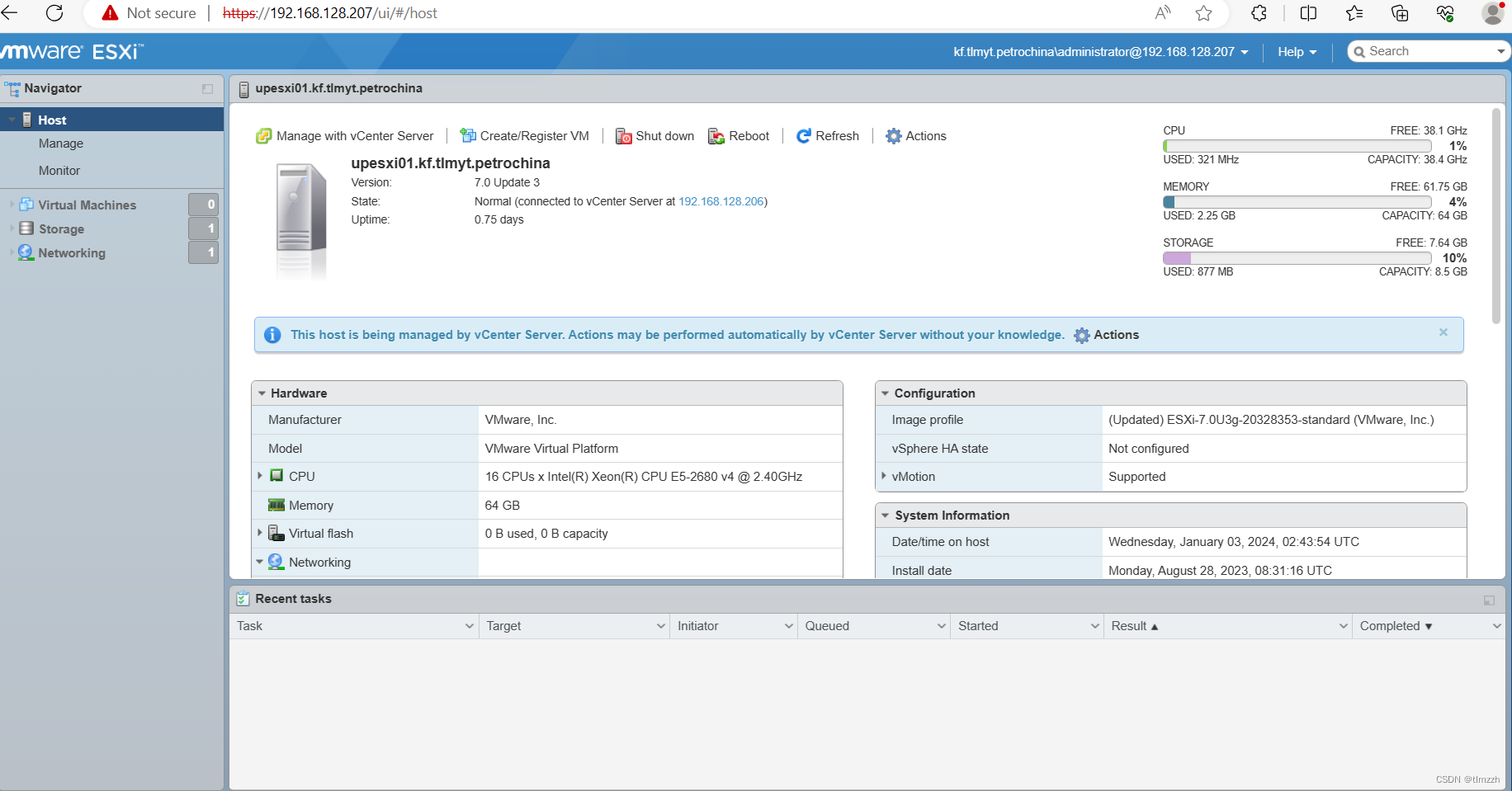The width and height of the screenshot is (1512, 791).
Task: Add this page to browser favorites
Action: tap(1204, 13)
